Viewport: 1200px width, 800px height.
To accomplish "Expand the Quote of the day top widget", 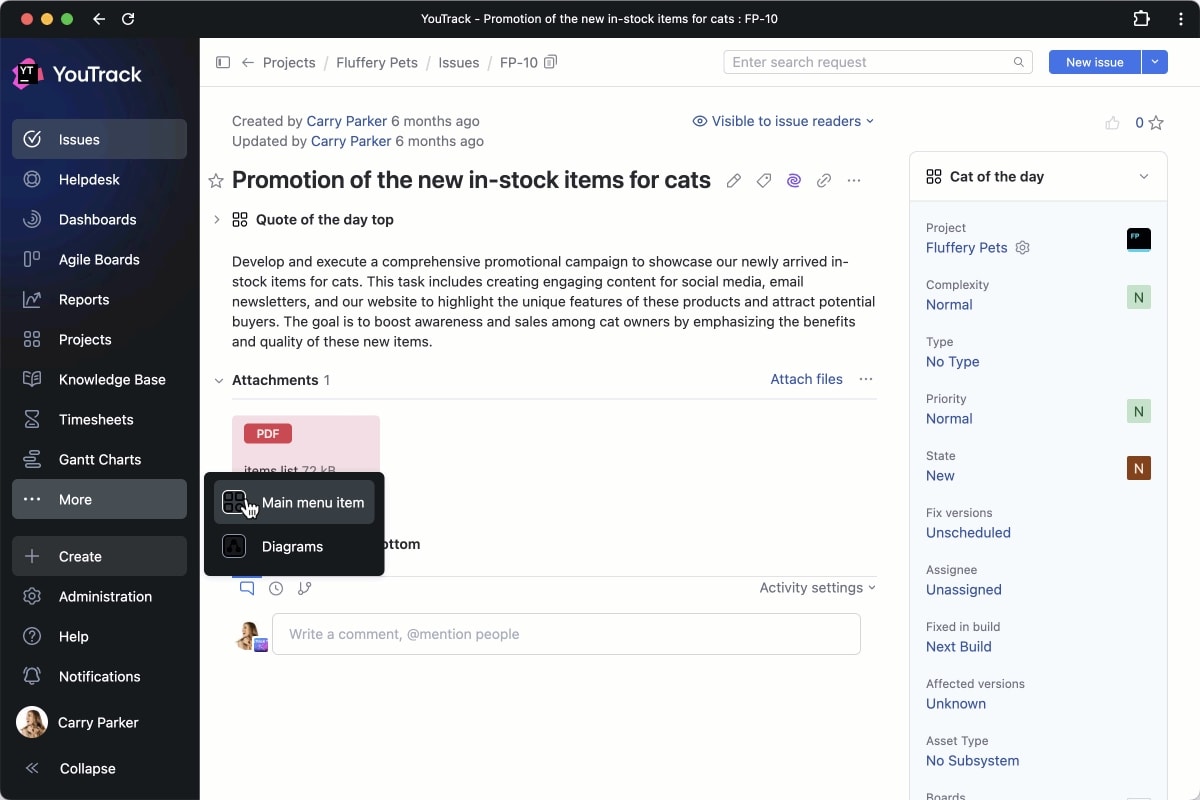I will pos(217,220).
